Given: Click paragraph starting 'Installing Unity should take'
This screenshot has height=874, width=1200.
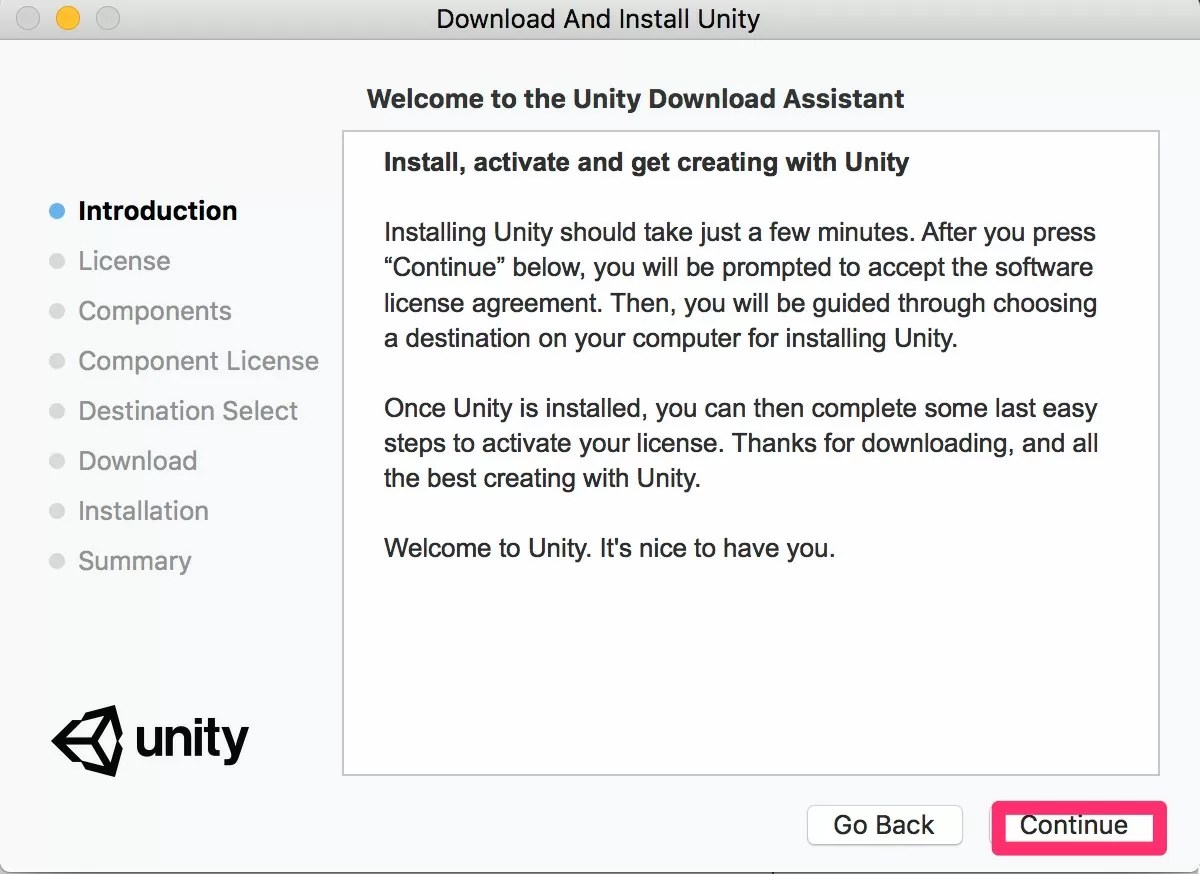Looking at the screenshot, I should tap(740, 285).
